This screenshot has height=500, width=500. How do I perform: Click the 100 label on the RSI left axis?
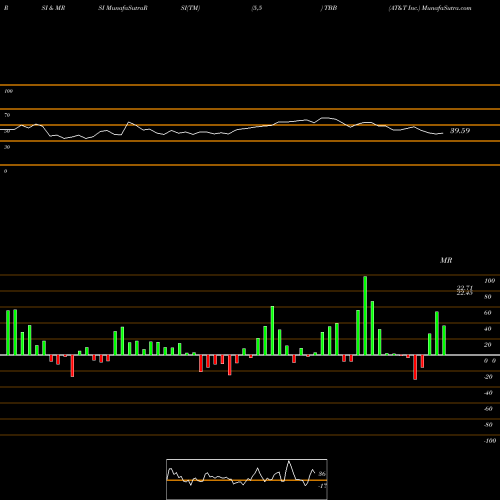(8, 91)
